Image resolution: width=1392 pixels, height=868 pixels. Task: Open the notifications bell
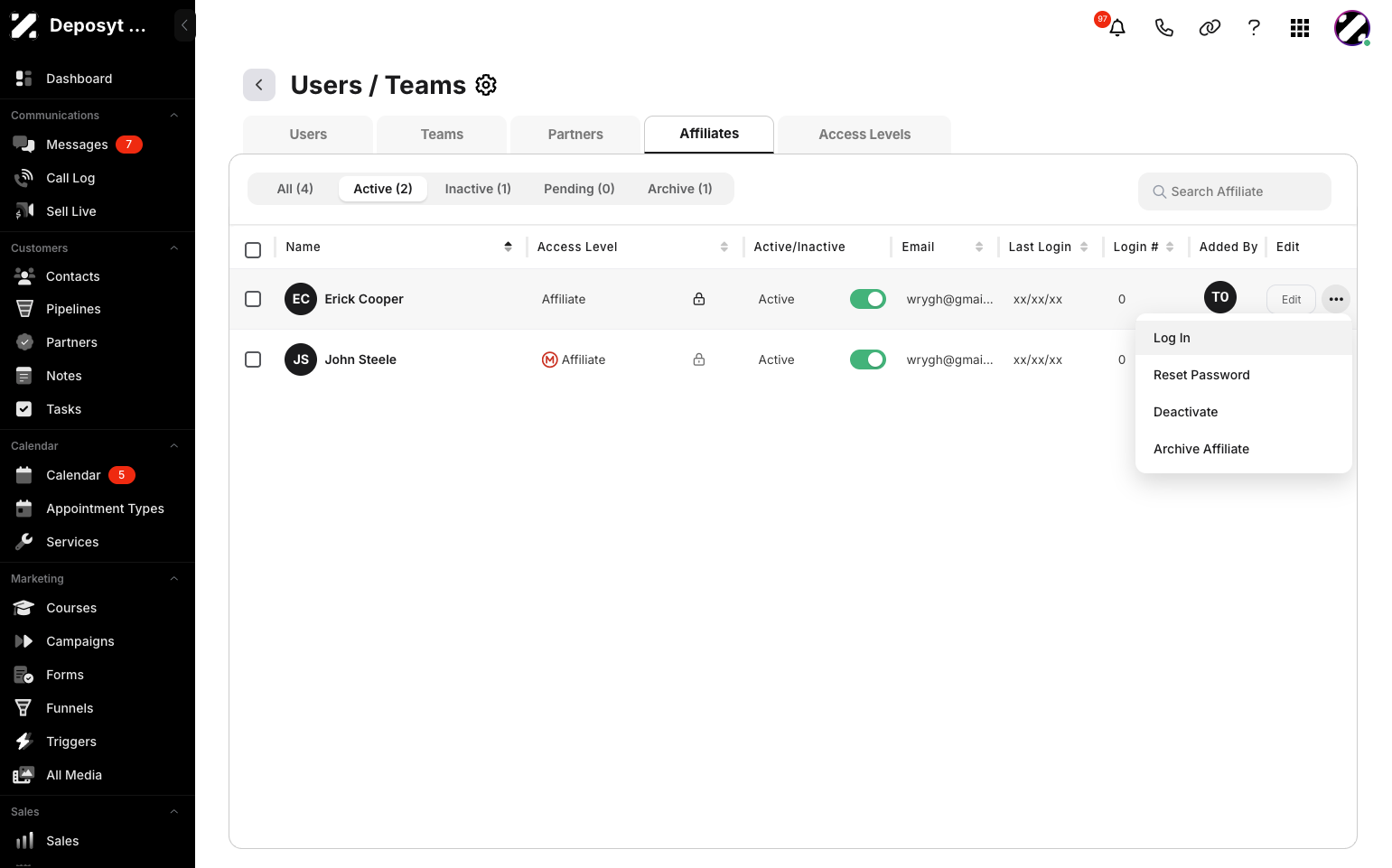(x=1117, y=28)
